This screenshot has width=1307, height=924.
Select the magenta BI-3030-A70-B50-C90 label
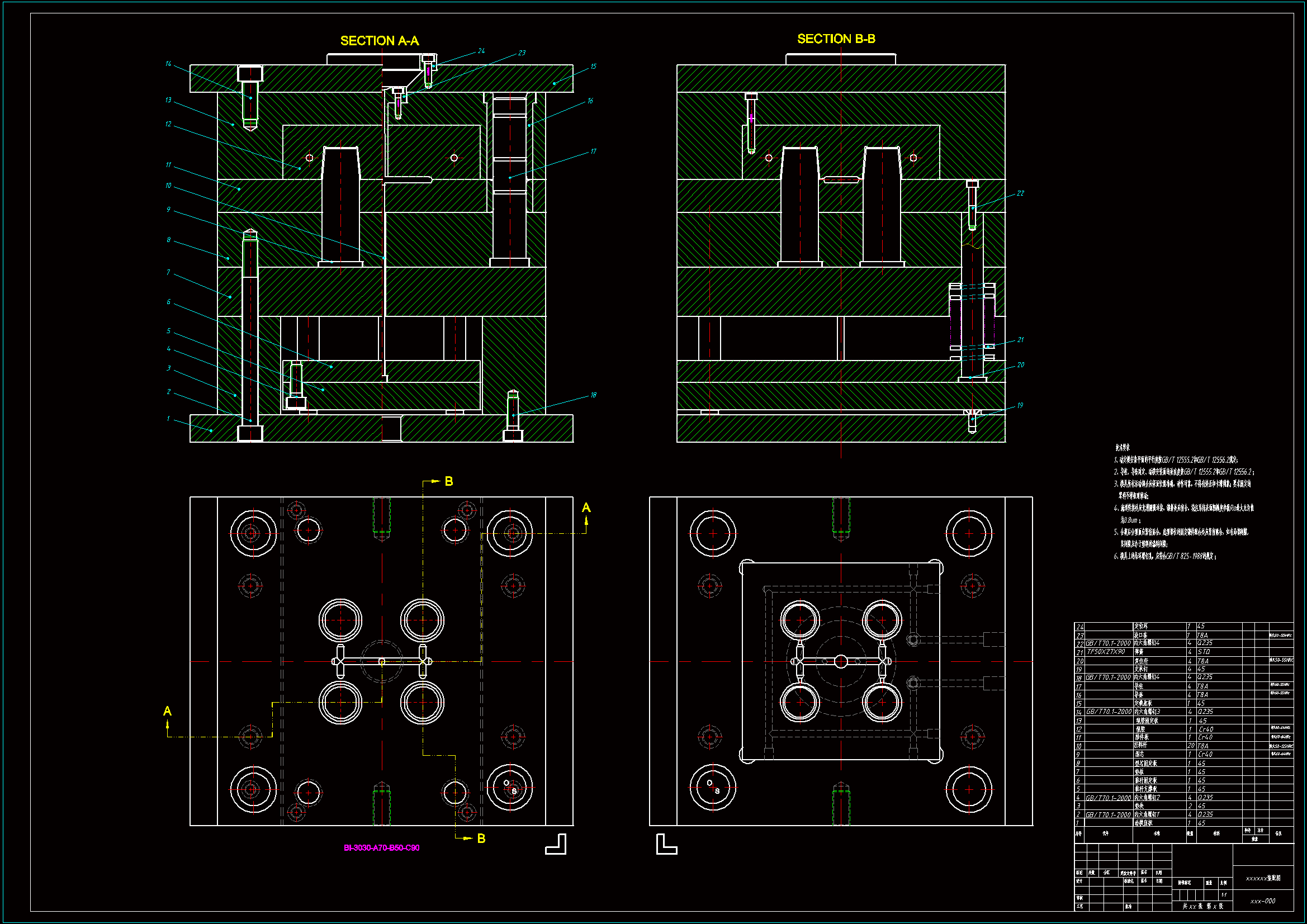[x=381, y=848]
